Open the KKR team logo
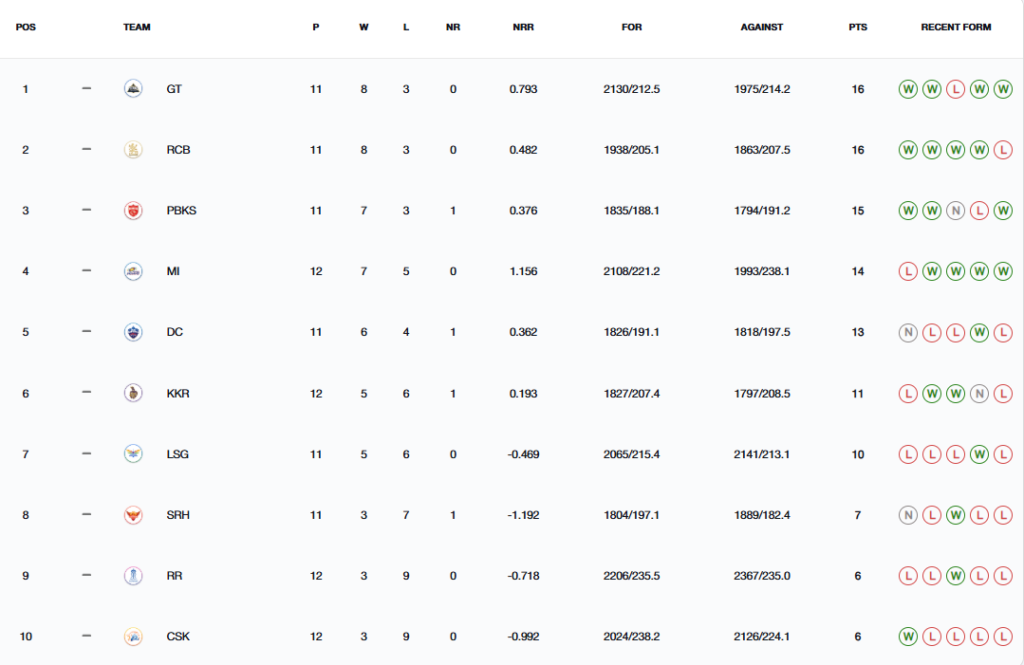 pos(133,393)
